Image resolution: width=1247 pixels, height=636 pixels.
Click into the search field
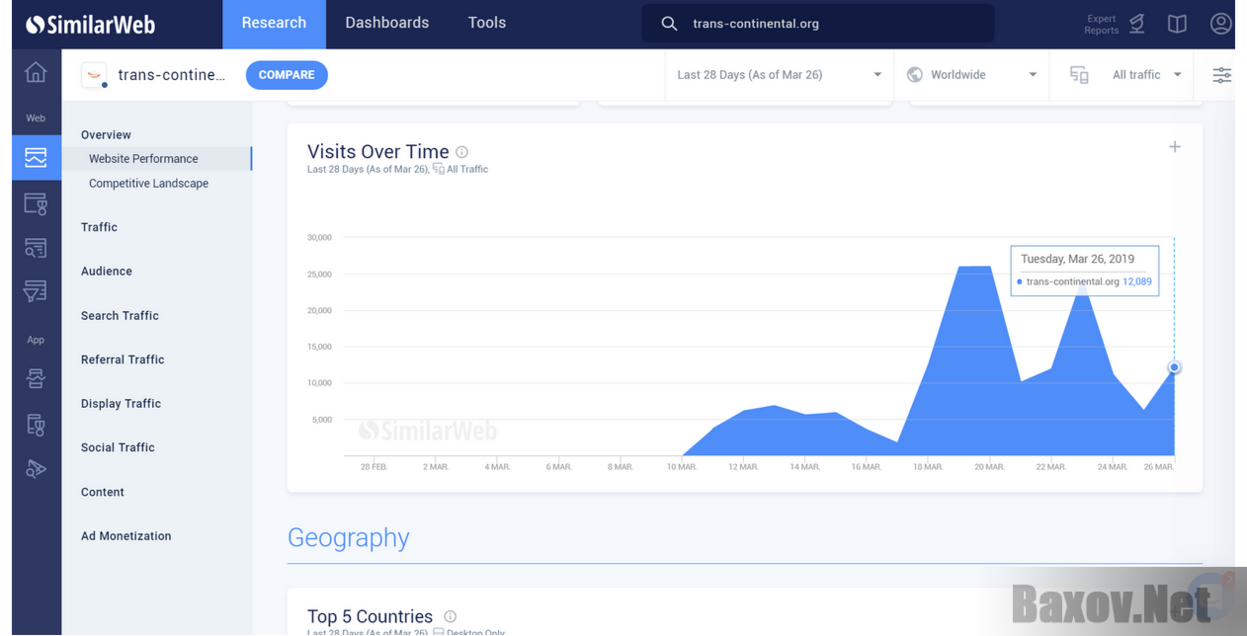pyautogui.click(x=818, y=23)
